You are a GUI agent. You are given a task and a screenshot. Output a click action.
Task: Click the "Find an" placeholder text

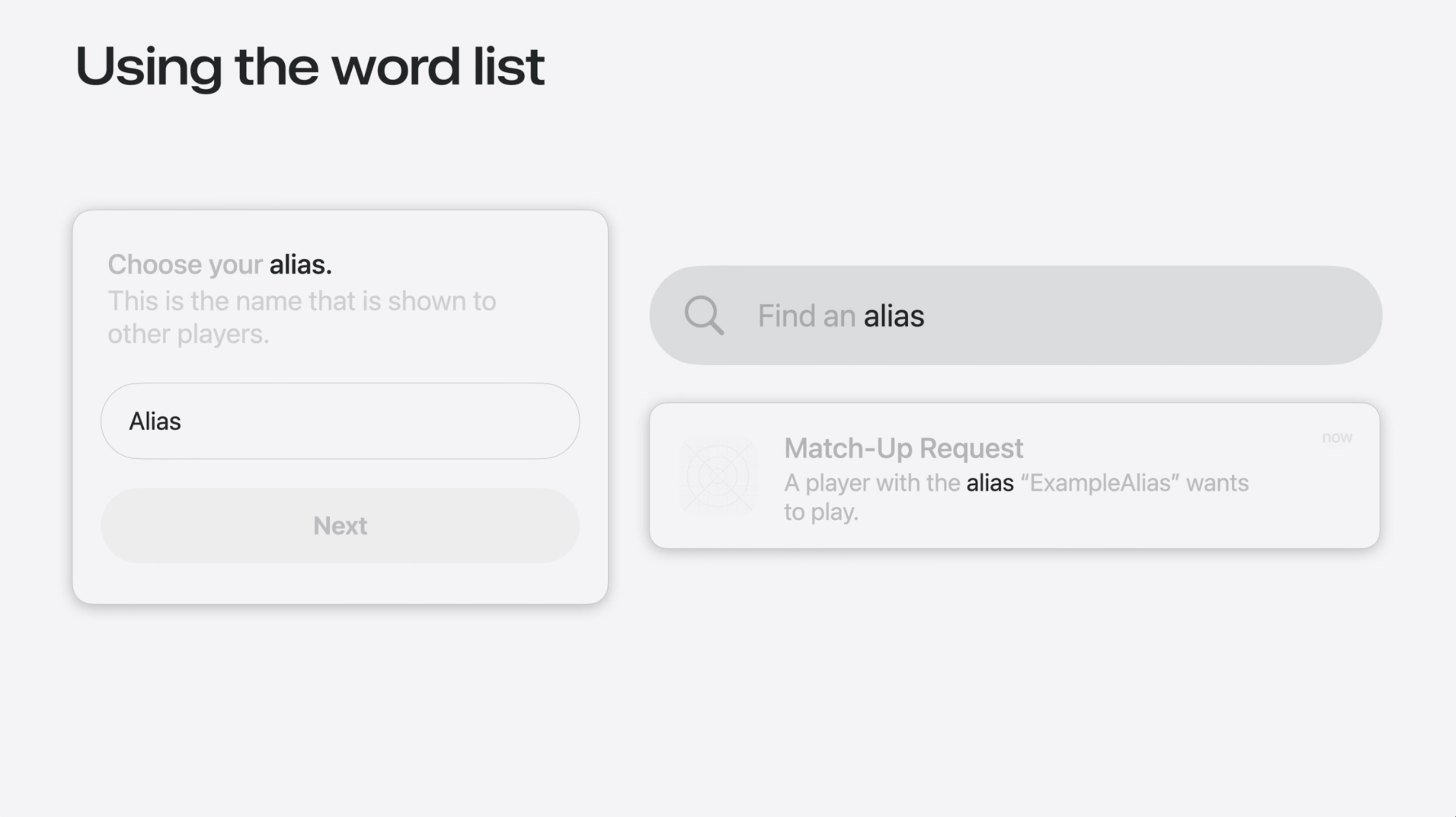(806, 316)
